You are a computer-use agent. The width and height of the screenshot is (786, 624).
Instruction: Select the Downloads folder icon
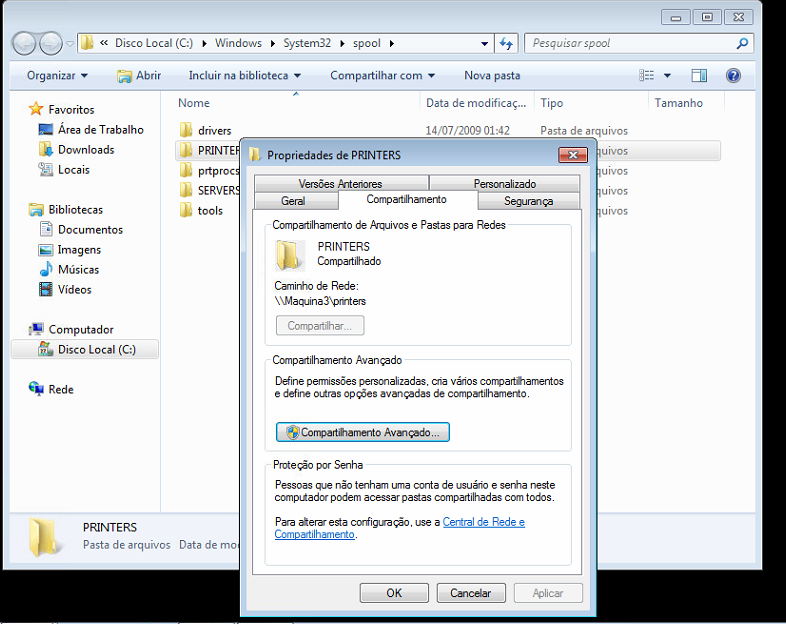point(46,149)
